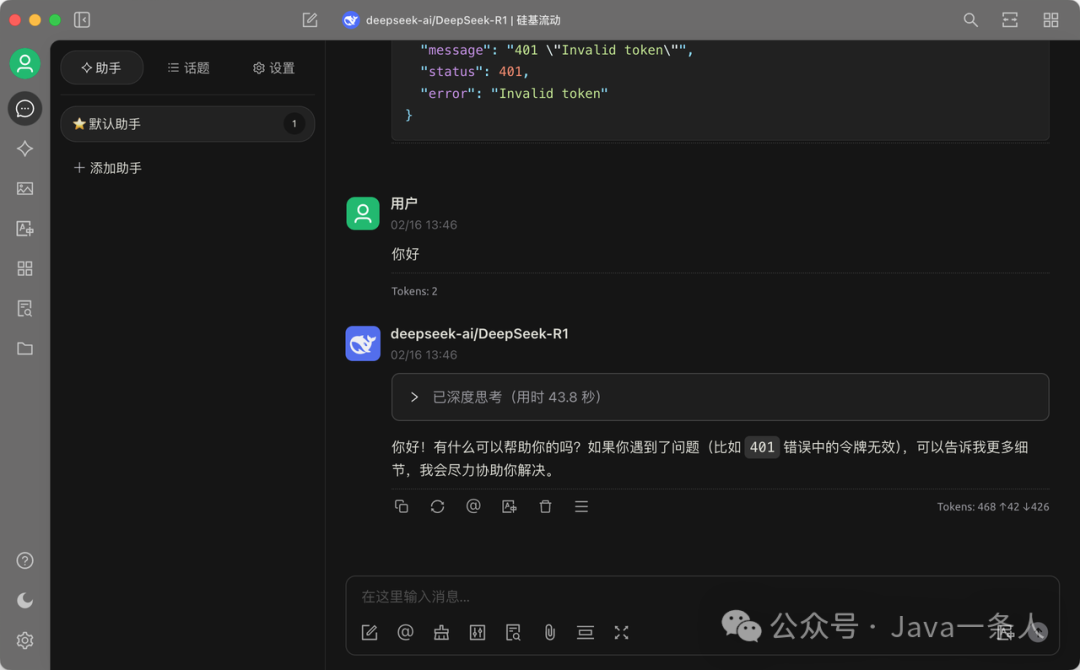Select 默认助手 in assistant list

187,124
